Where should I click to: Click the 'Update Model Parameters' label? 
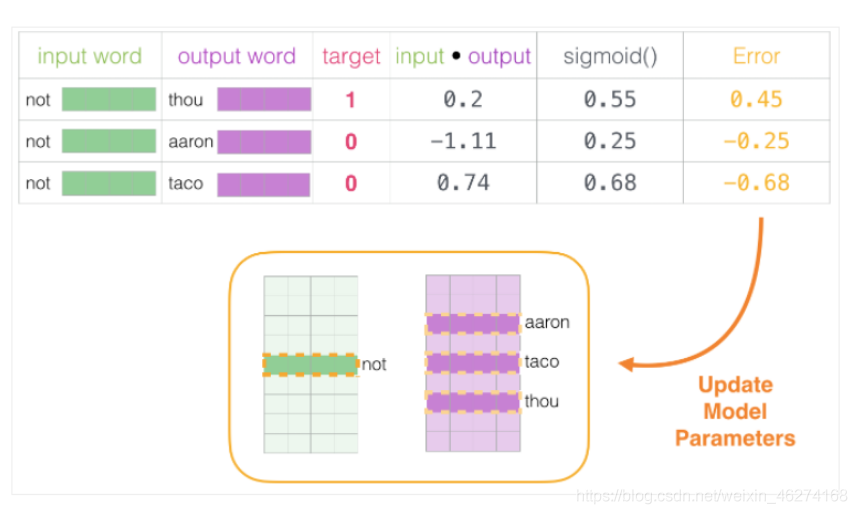tap(735, 411)
